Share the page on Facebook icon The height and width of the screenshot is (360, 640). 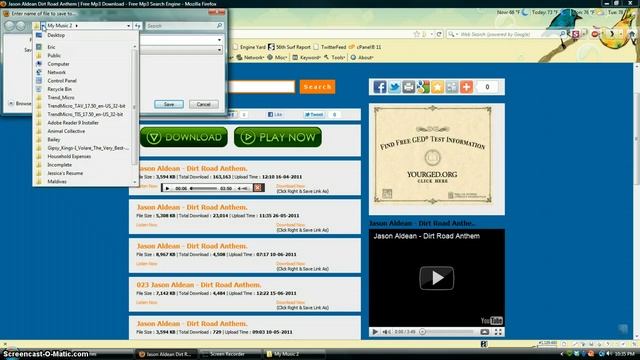click(x=379, y=87)
